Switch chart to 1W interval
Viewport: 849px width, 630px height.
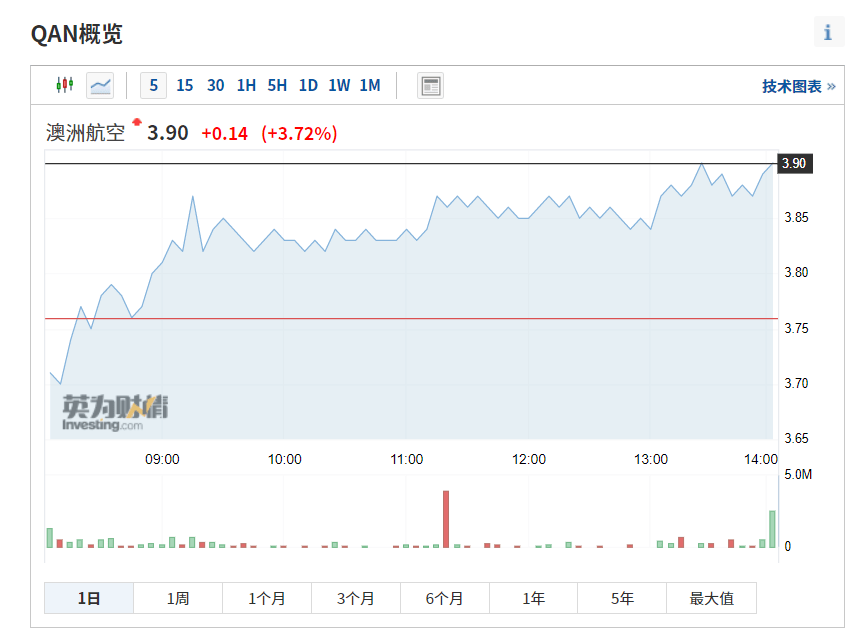point(339,86)
